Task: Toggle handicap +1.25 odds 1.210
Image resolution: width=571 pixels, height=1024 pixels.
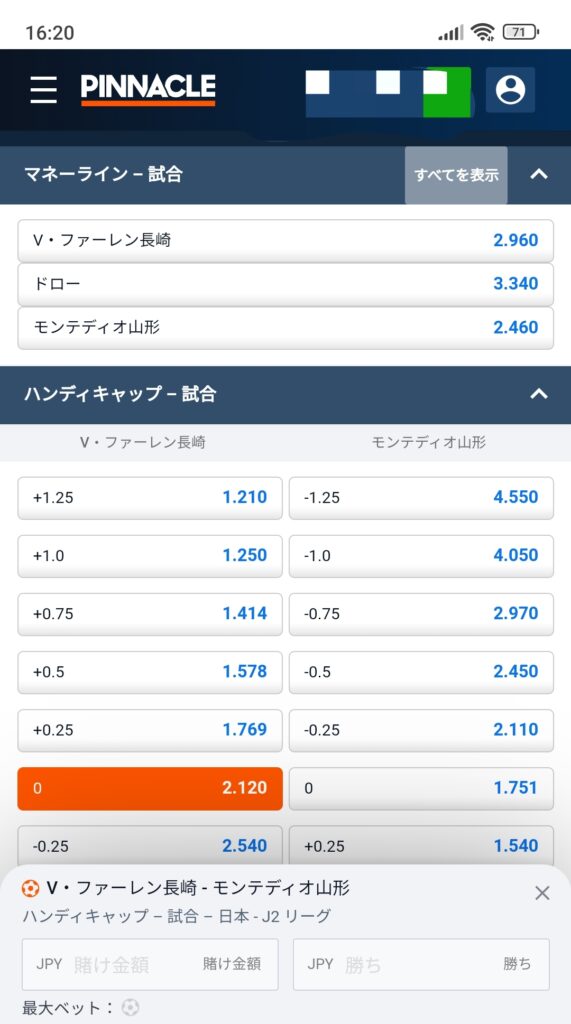Action: pos(150,498)
